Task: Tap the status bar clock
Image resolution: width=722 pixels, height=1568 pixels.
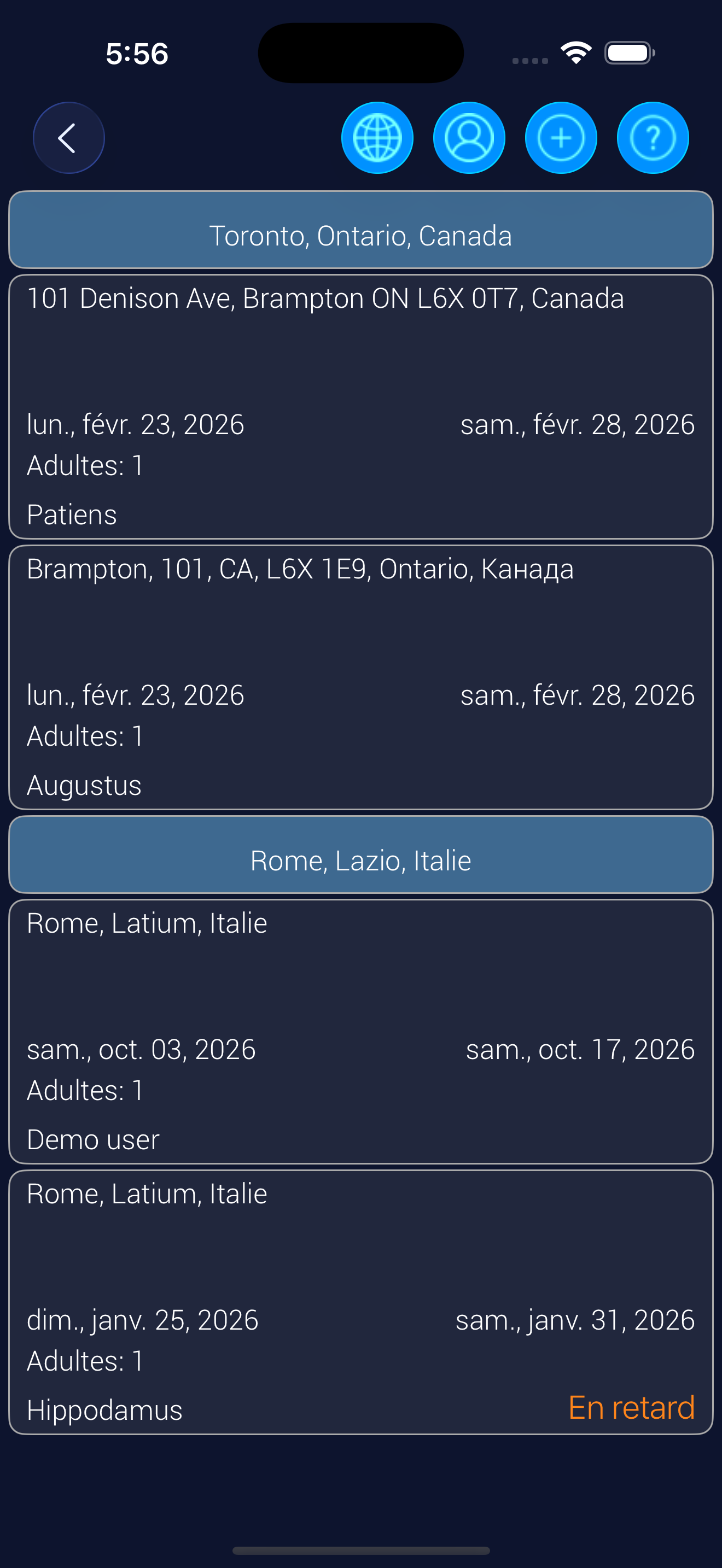Action: pyautogui.click(x=137, y=54)
